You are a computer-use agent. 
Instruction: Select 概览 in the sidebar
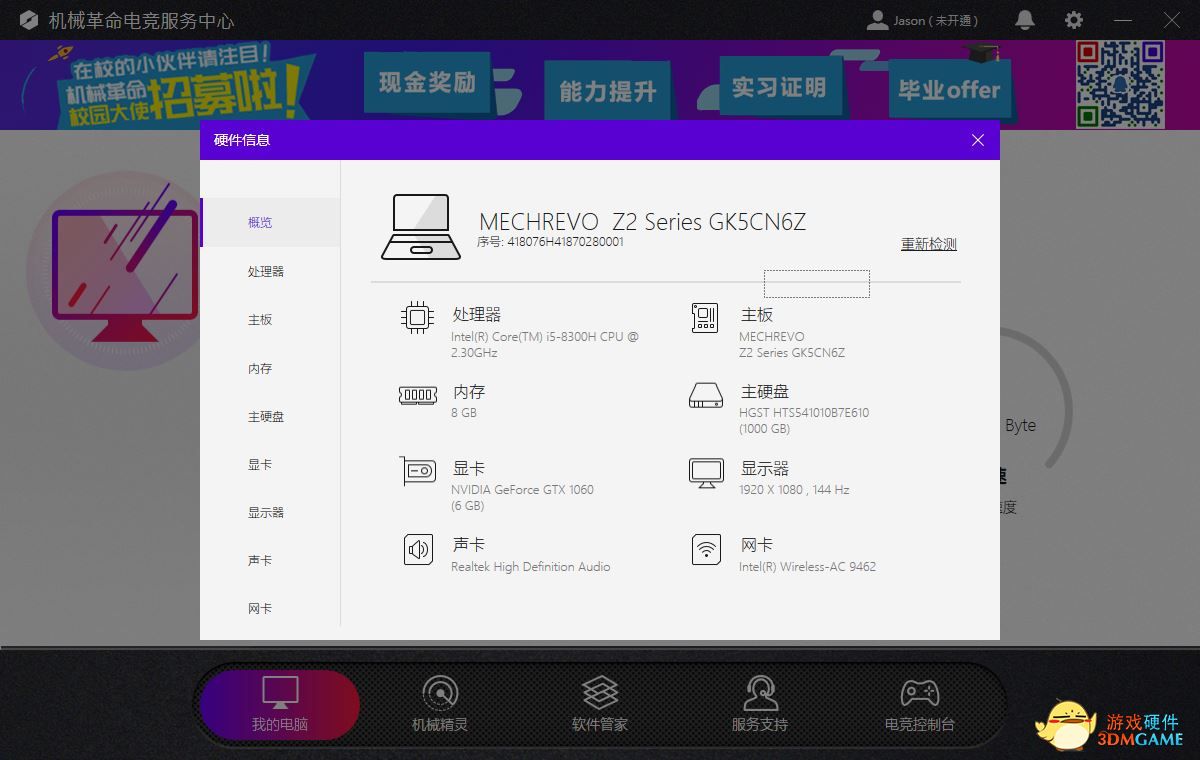click(270, 222)
